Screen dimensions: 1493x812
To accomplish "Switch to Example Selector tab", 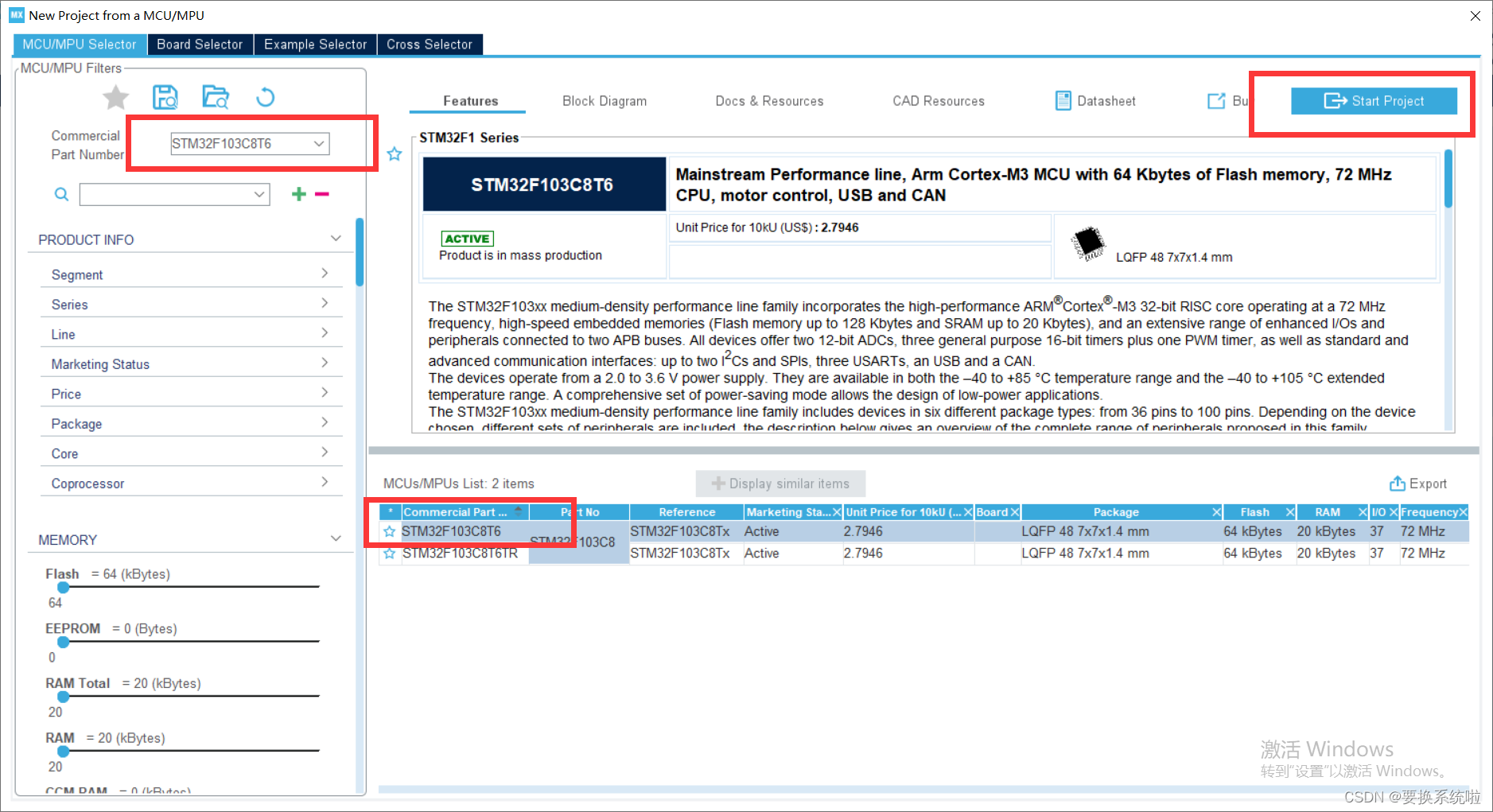I will point(315,45).
